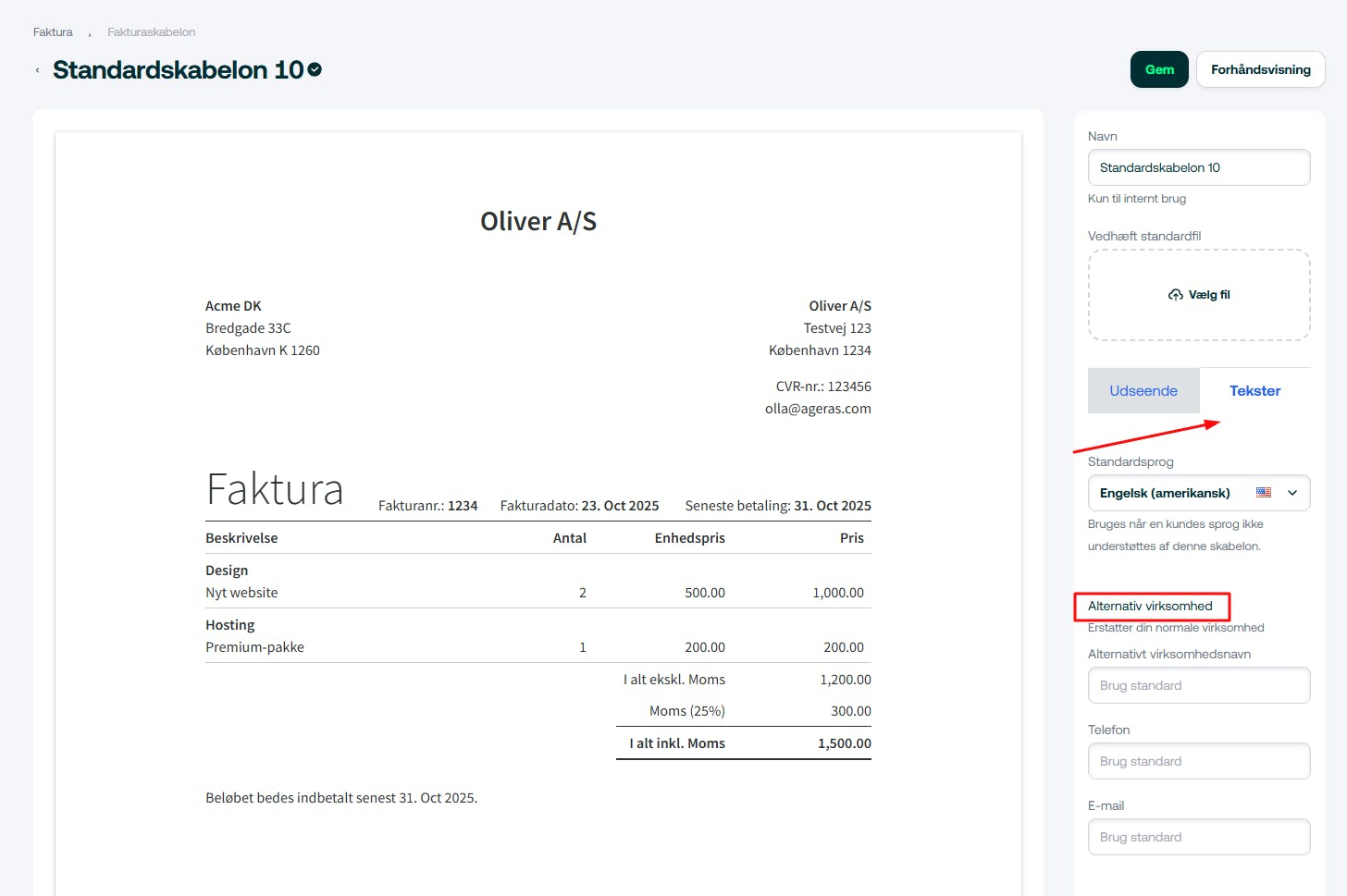Viewport: 1347px width, 896px height.
Task: Click the US flag icon in language selector
Action: (1264, 493)
